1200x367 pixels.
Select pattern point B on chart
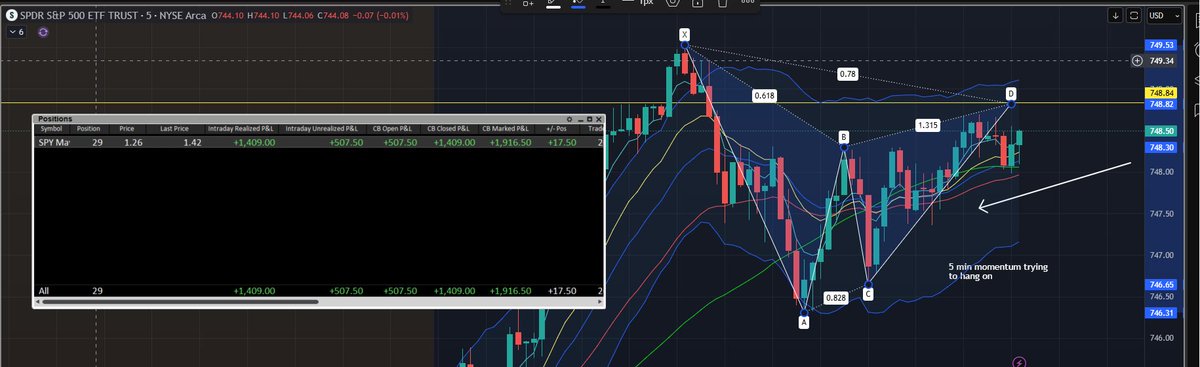844,136
